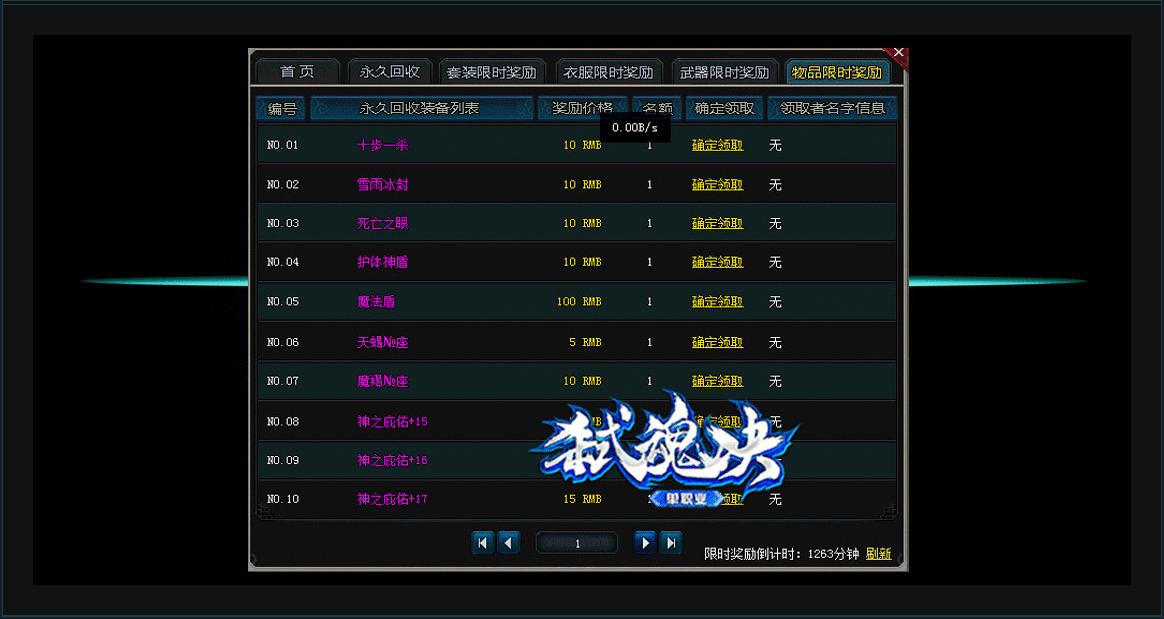Click the page number field showing 1

click(x=577, y=543)
